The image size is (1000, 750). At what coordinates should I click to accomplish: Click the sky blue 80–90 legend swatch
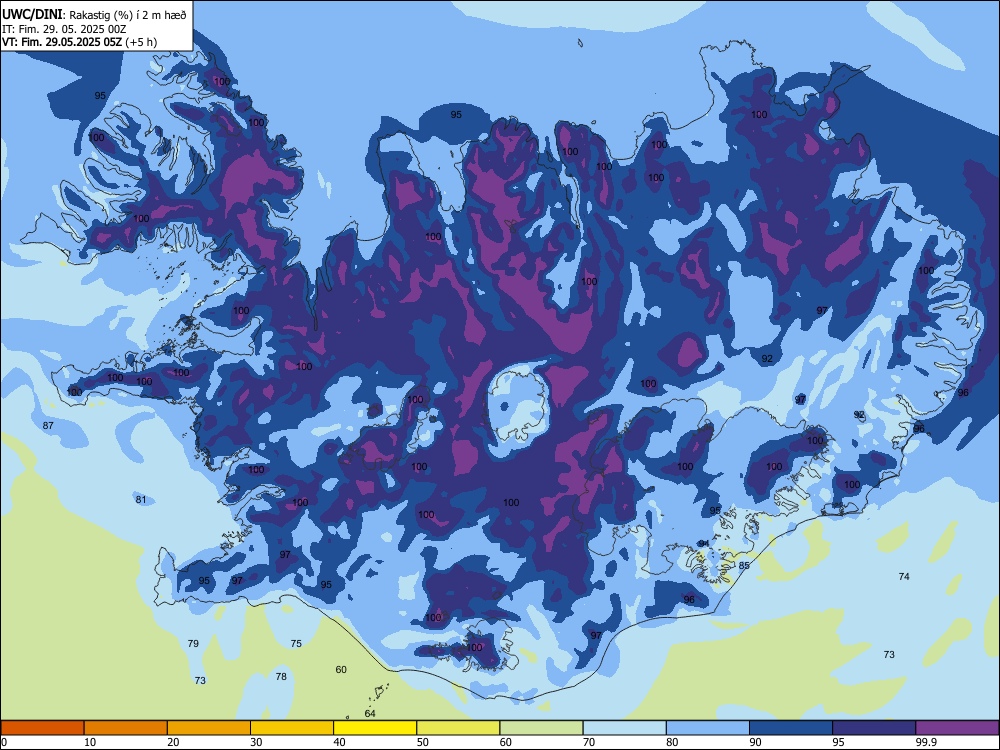[x=707, y=728]
